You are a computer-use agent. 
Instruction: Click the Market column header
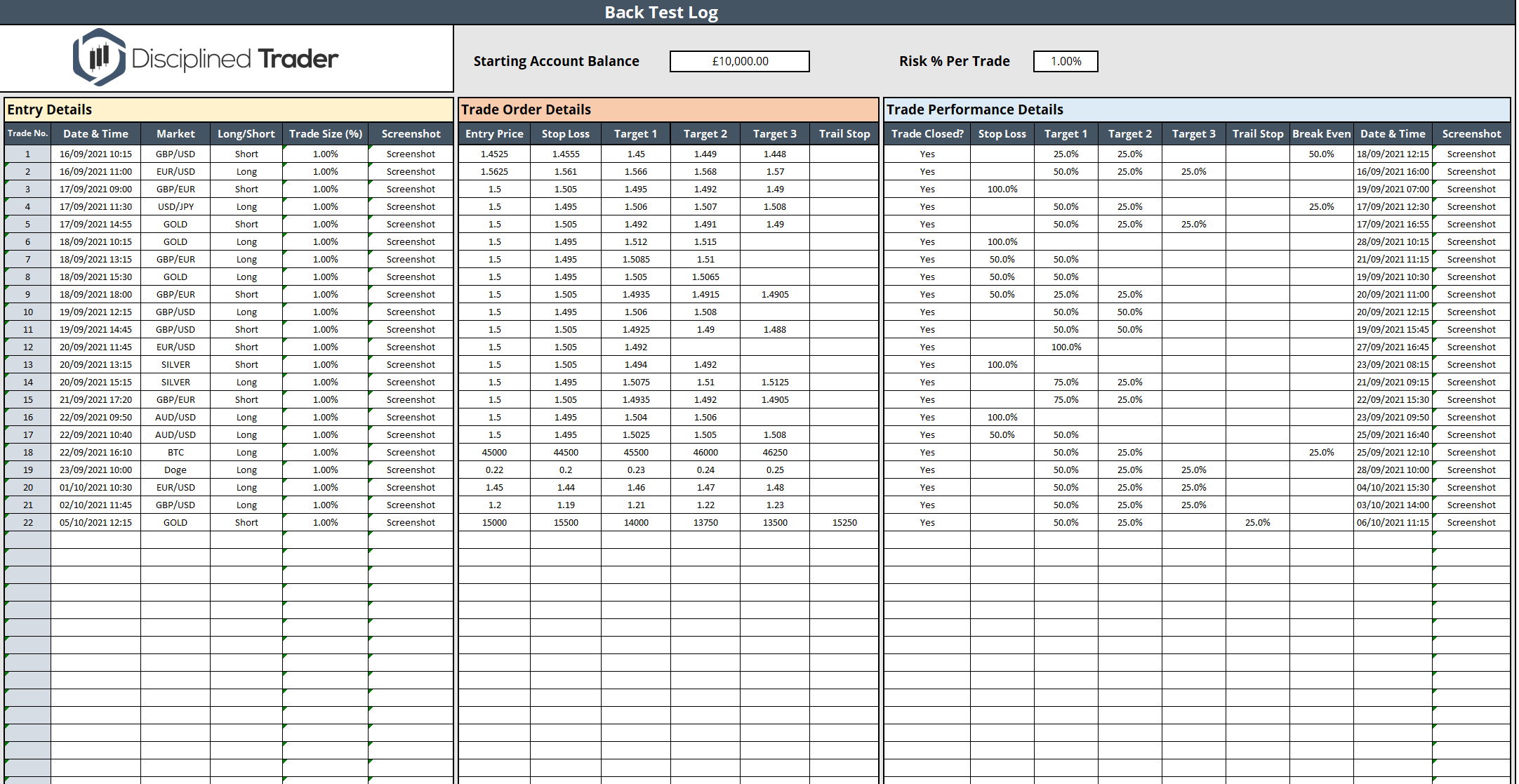(175, 133)
